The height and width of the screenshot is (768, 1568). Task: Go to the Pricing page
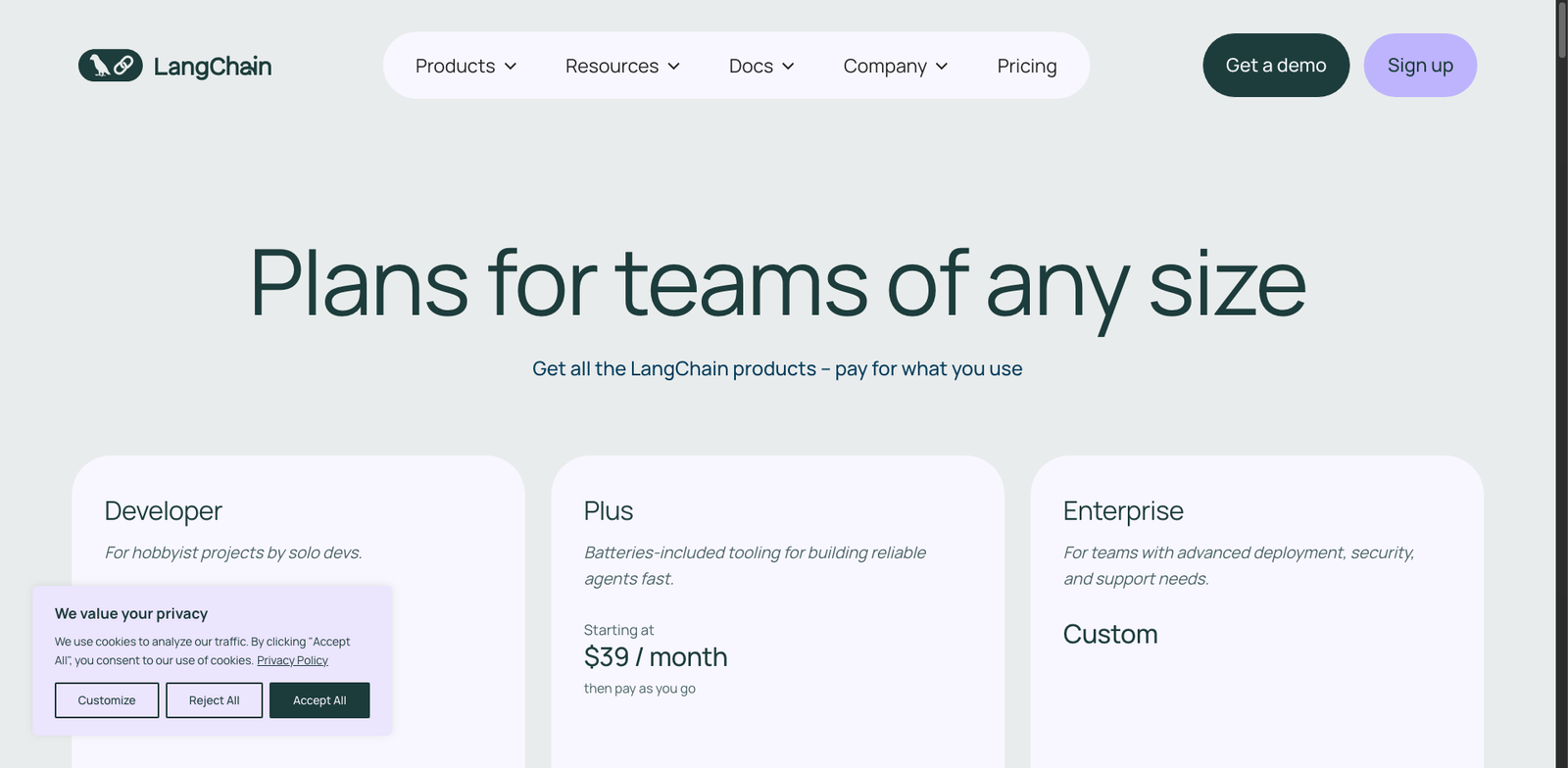[x=1027, y=66]
